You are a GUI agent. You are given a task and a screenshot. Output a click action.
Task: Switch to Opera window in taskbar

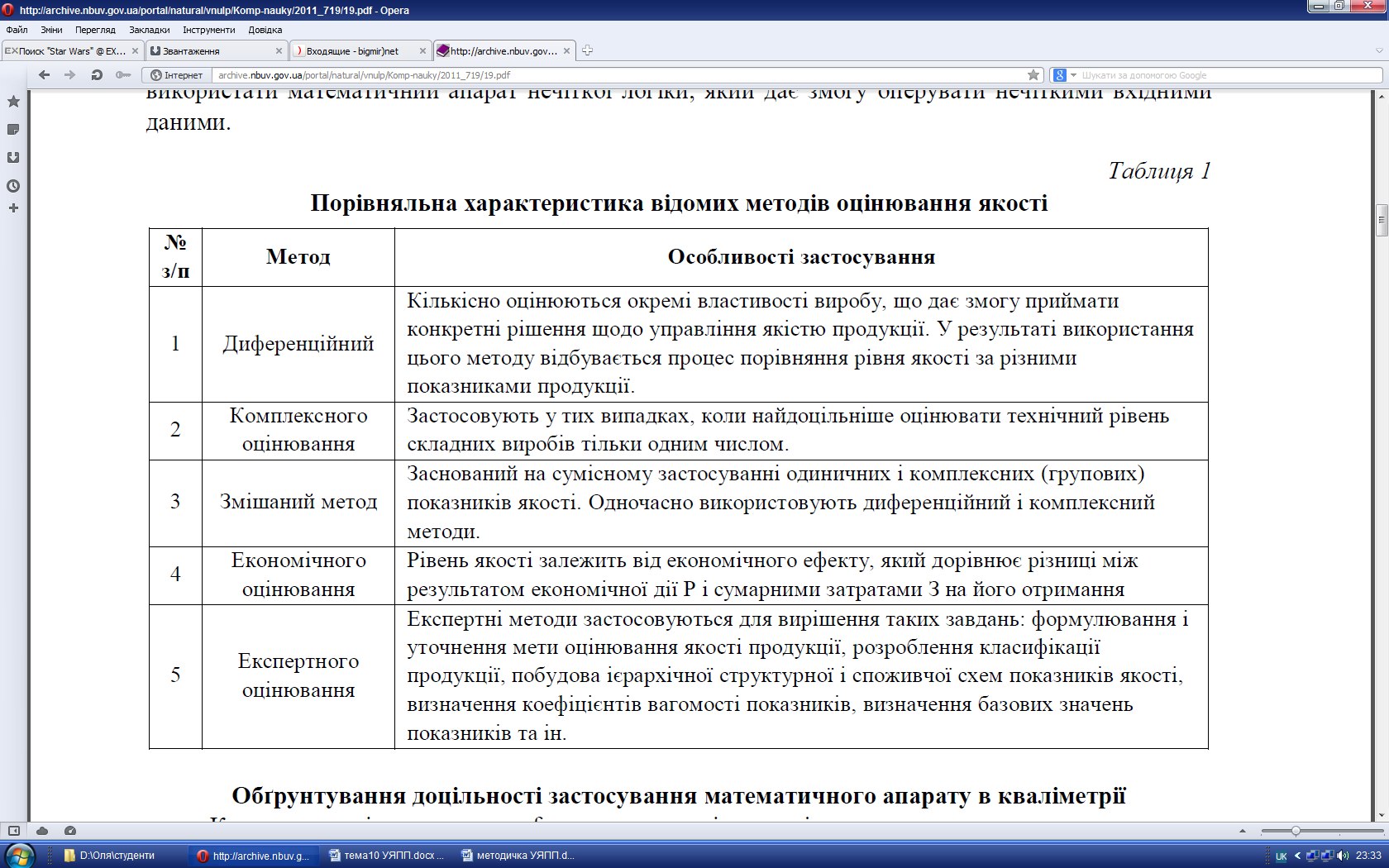pos(253,856)
